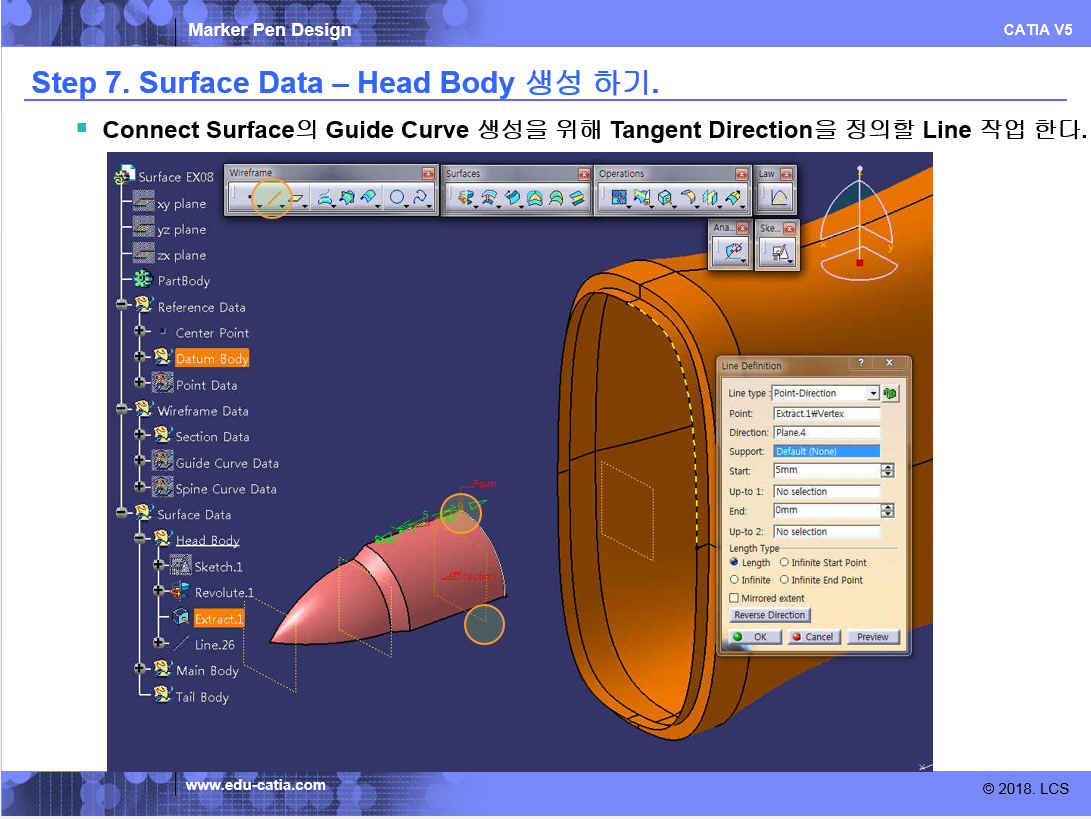Click the Preview button
This screenshot has width=1091, height=819.
click(x=872, y=637)
